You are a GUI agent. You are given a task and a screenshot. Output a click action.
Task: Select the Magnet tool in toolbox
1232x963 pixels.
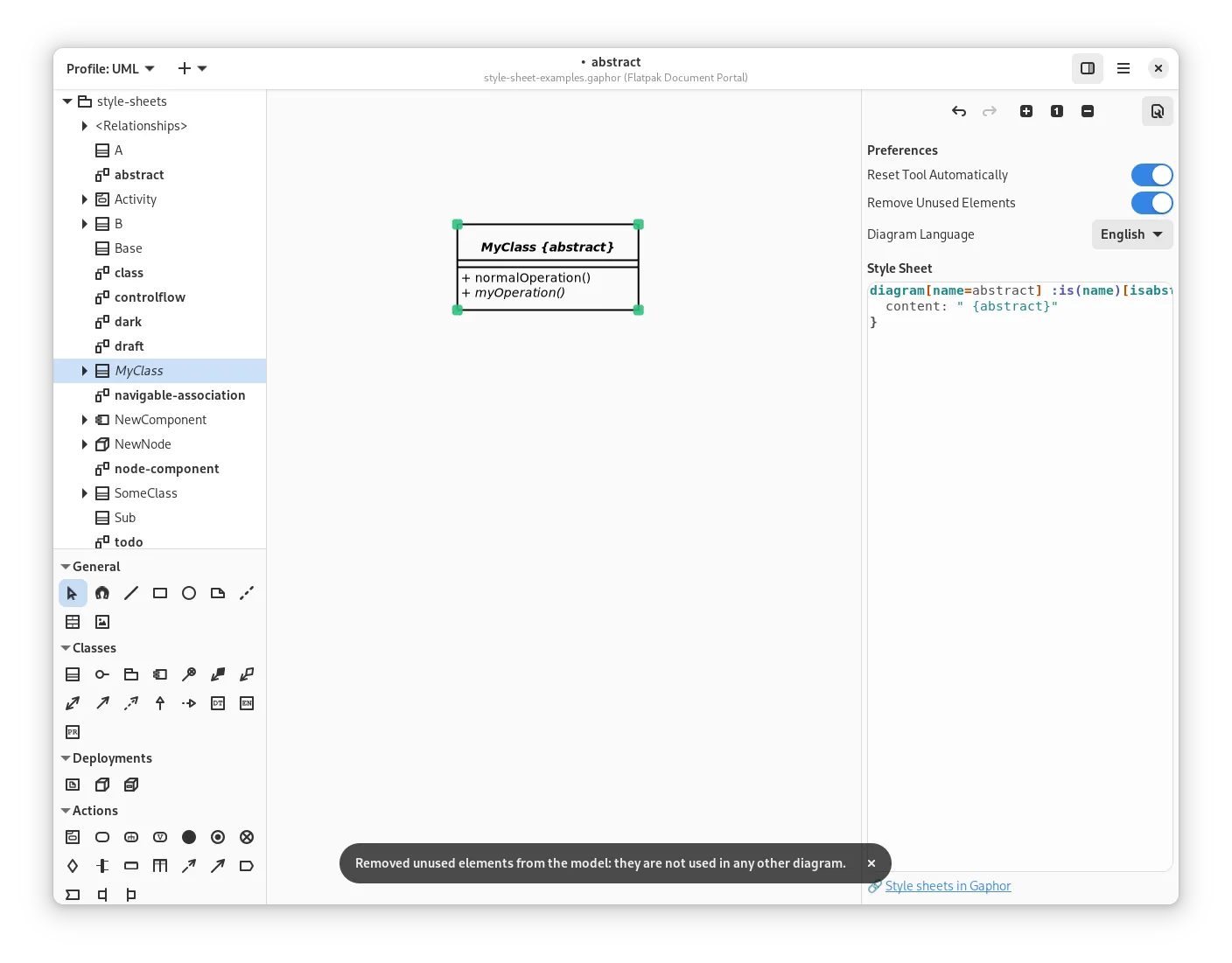(x=102, y=593)
